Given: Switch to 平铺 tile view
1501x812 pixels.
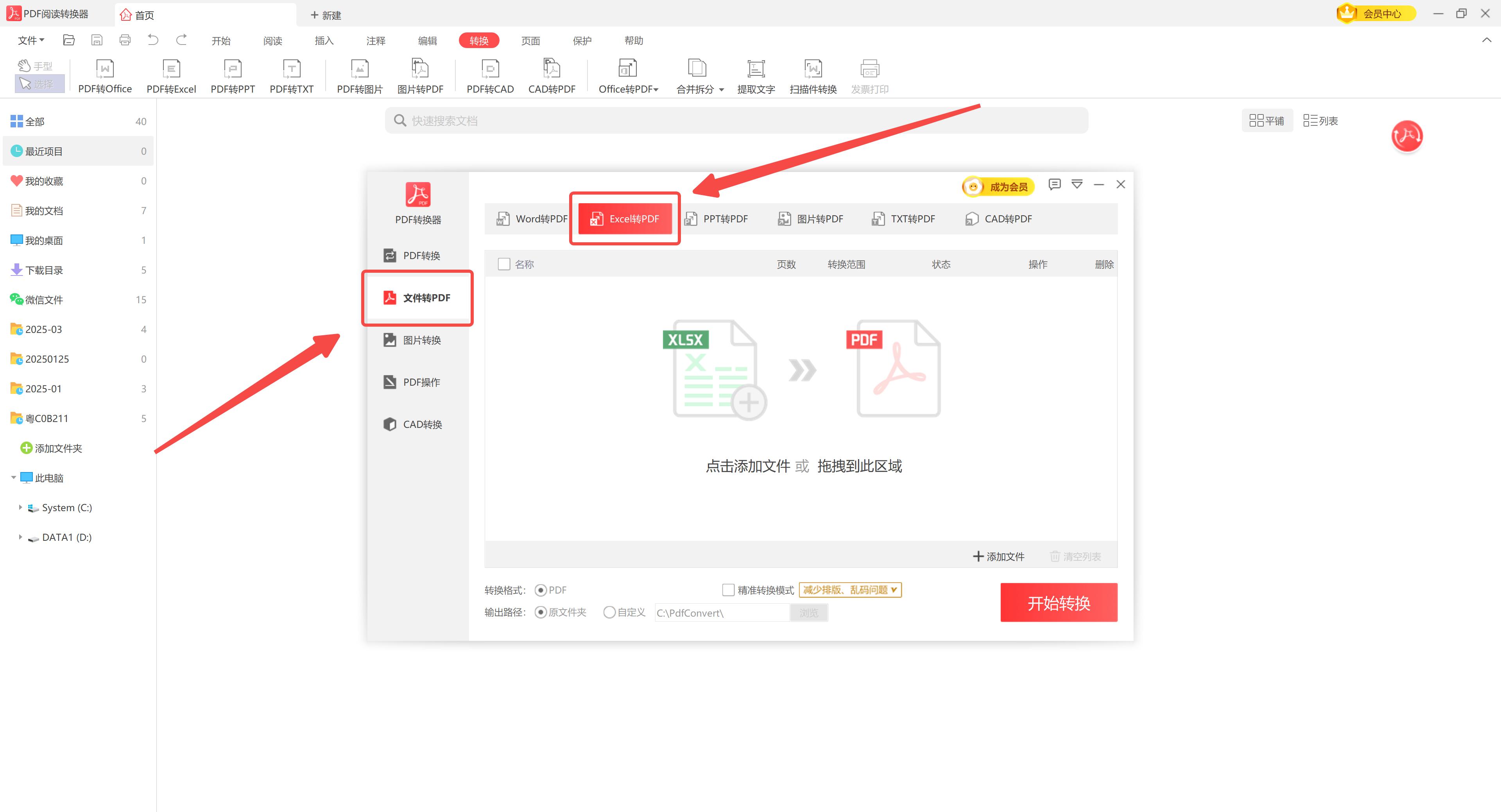Looking at the screenshot, I should click(1267, 121).
